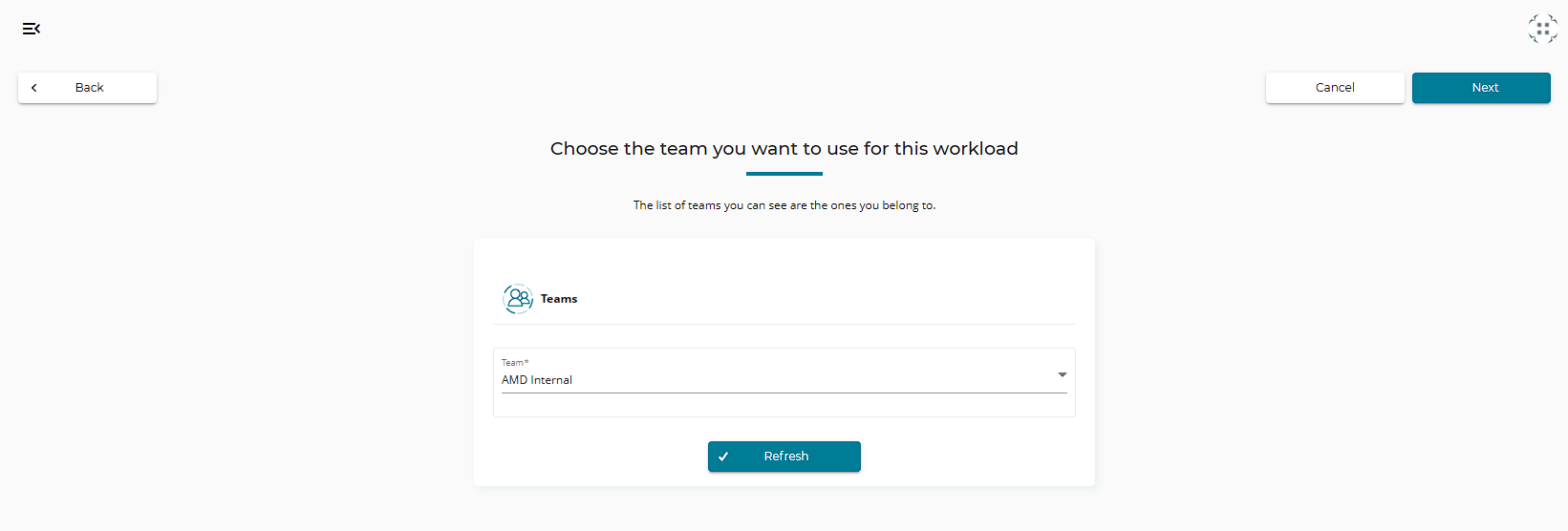Viewport: 1568px width, 531px height.
Task: Click the Team* field label
Action: click(512, 363)
